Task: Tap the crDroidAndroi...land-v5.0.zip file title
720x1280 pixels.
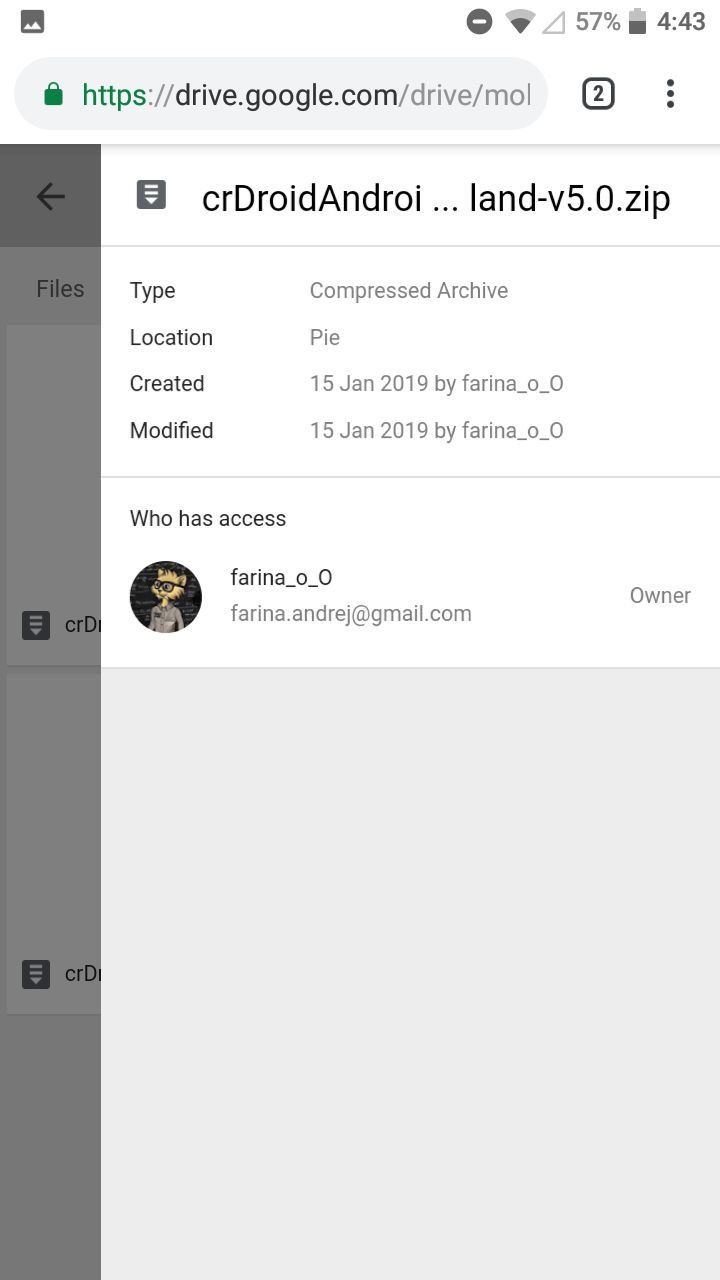Action: click(x=436, y=198)
